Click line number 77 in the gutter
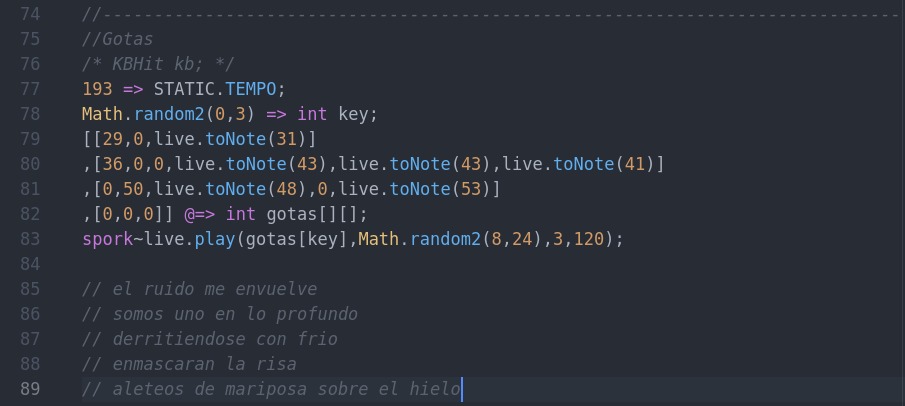Screen dimensions: 905x406 point(30,89)
